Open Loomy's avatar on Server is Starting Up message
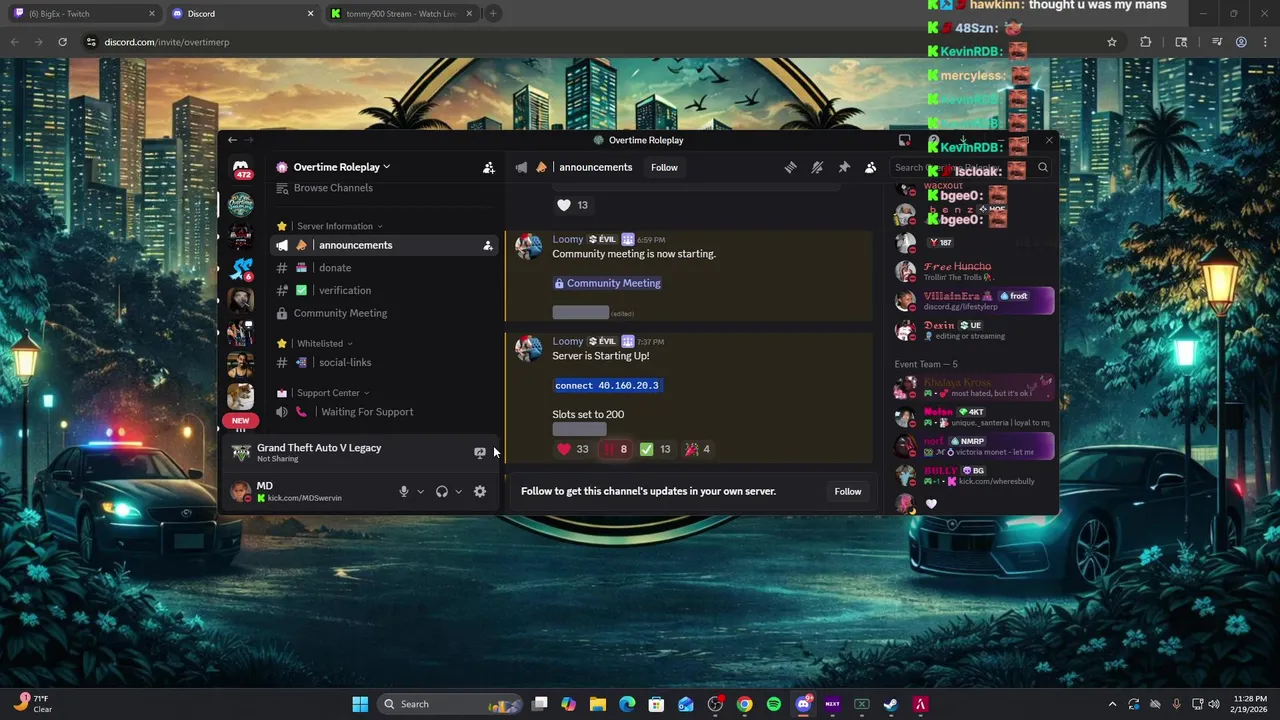Image resolution: width=1280 pixels, height=720 pixels. (x=528, y=349)
